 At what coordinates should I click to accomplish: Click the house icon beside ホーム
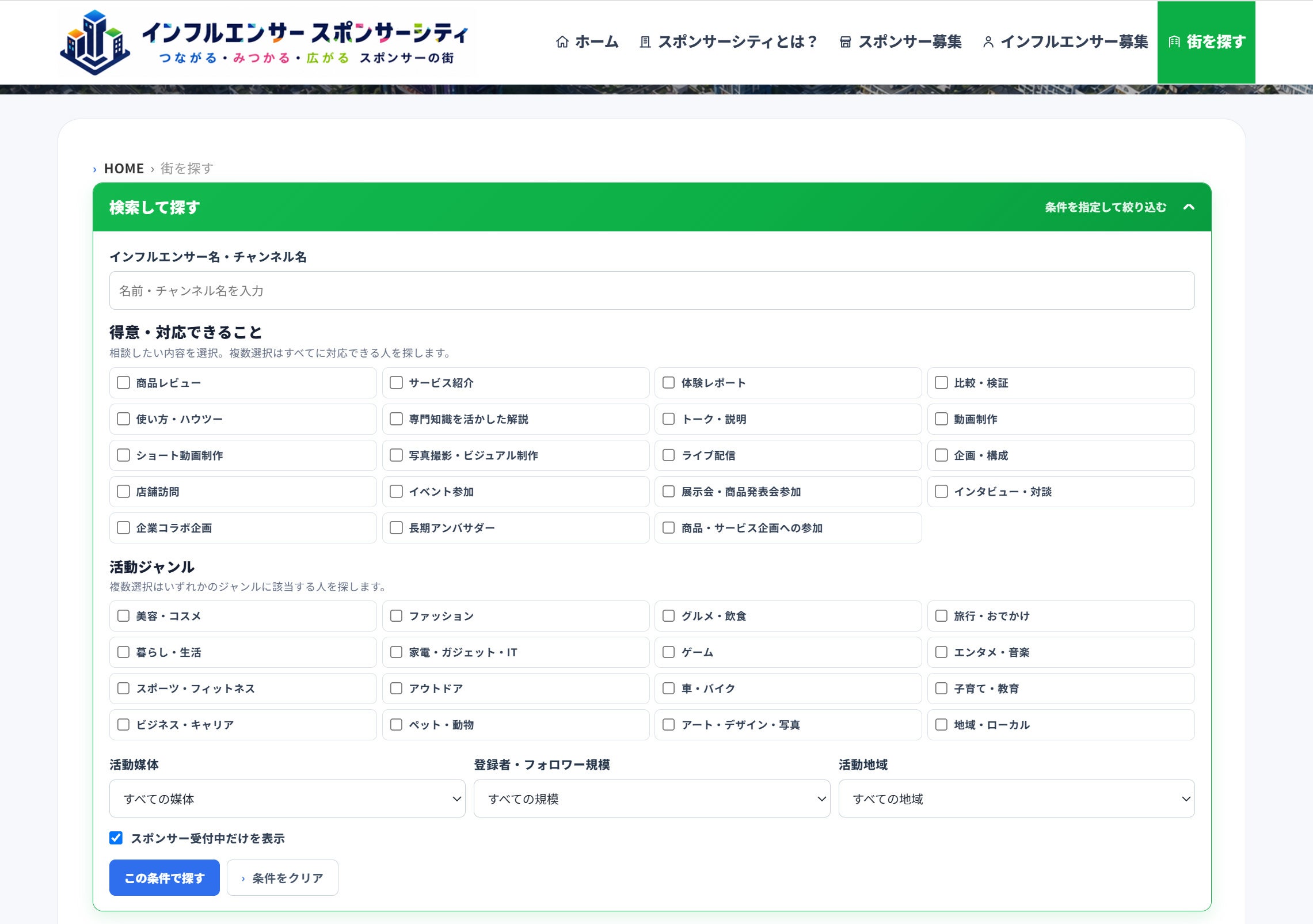pyautogui.click(x=562, y=42)
